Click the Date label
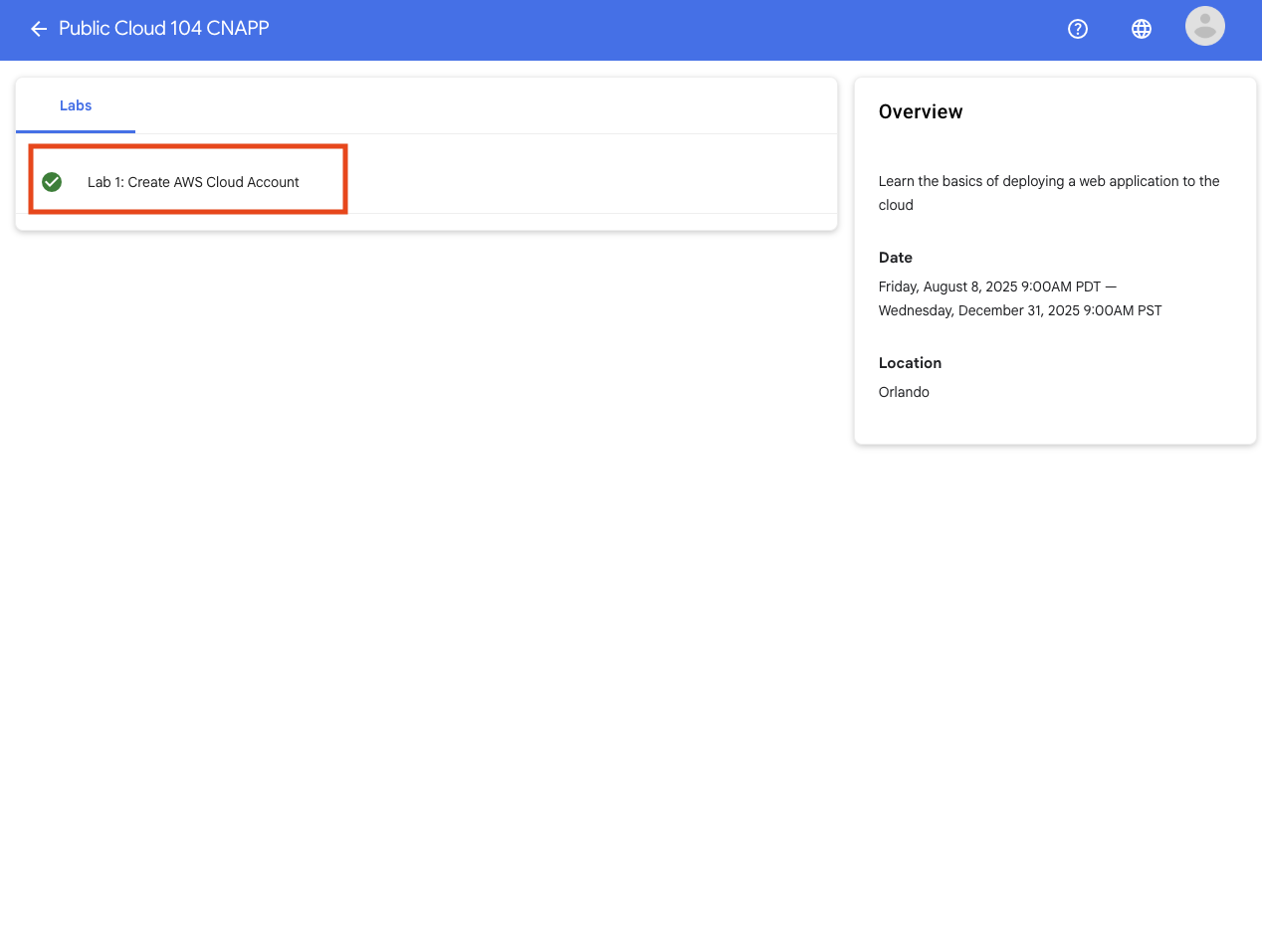 click(896, 258)
